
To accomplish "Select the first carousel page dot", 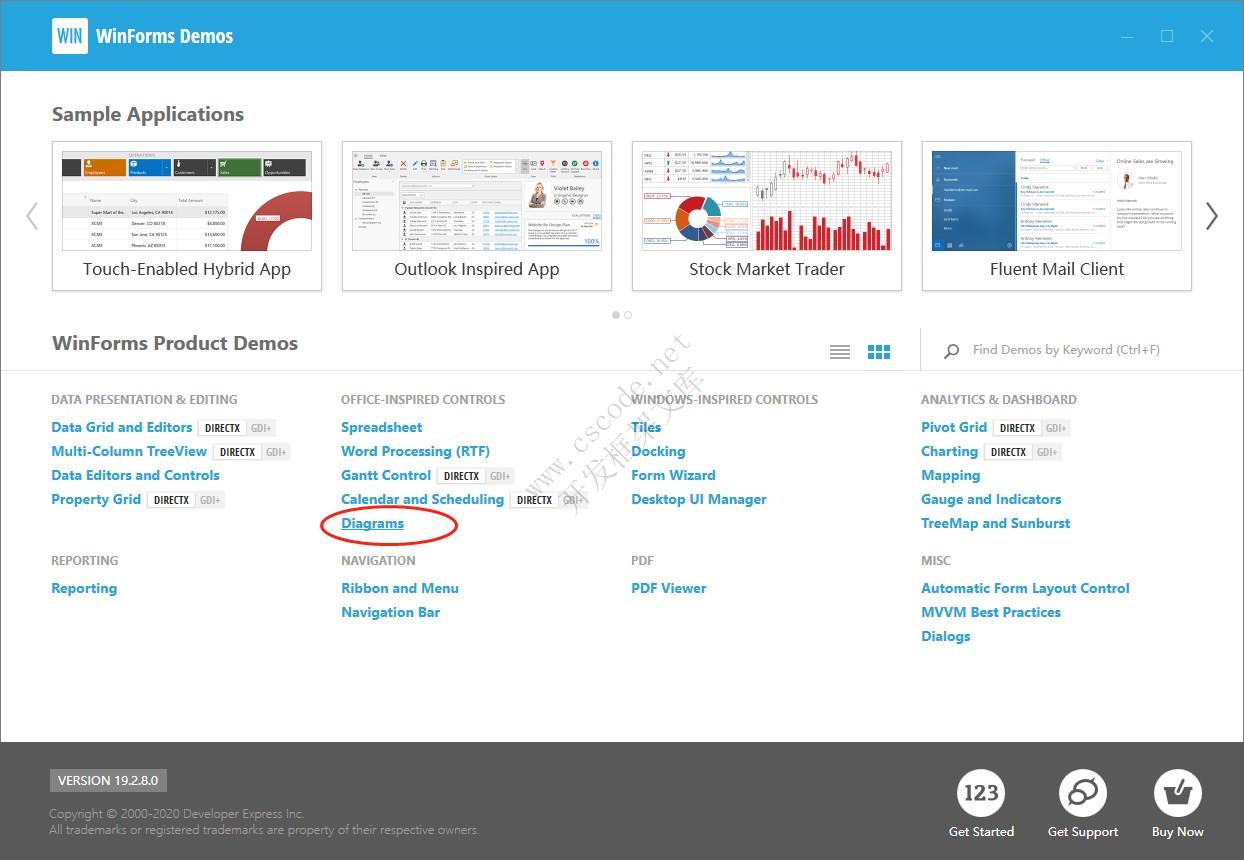I will point(616,315).
